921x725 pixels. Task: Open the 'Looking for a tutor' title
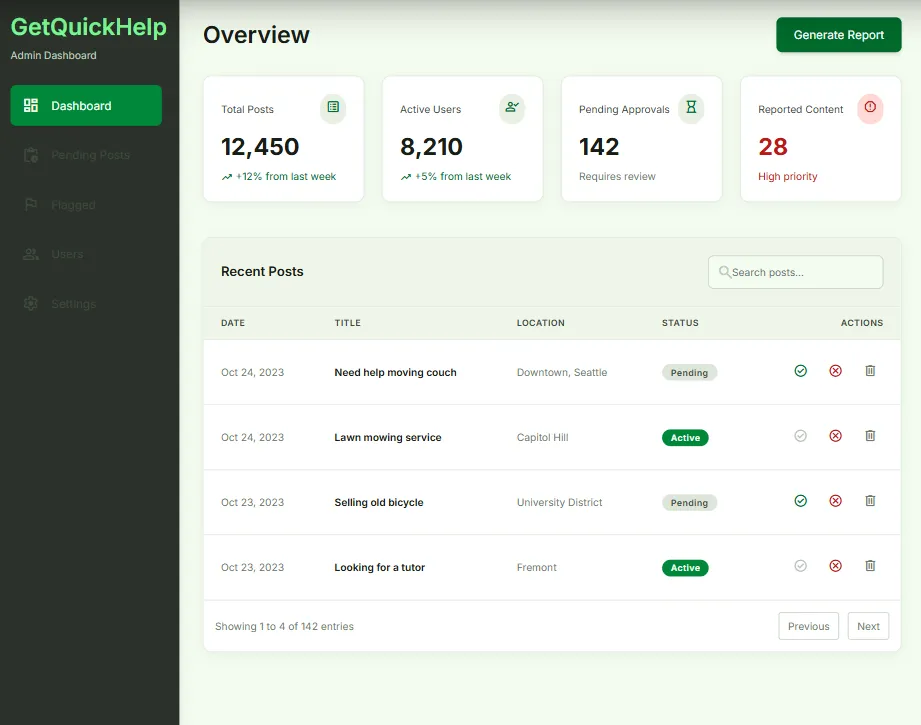379,568
